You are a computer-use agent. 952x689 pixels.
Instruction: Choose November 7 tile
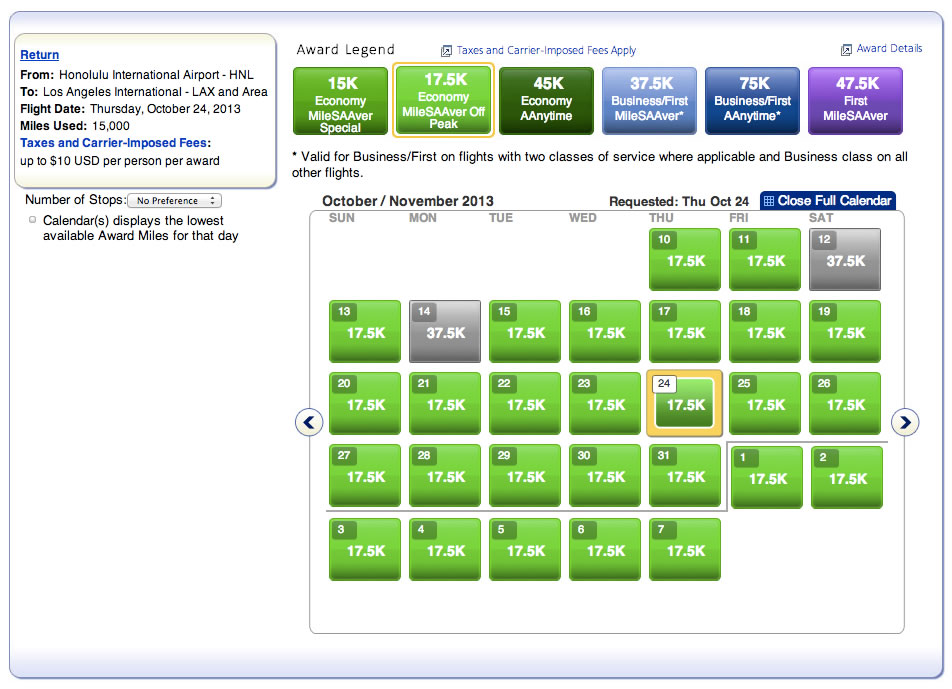[x=685, y=549]
